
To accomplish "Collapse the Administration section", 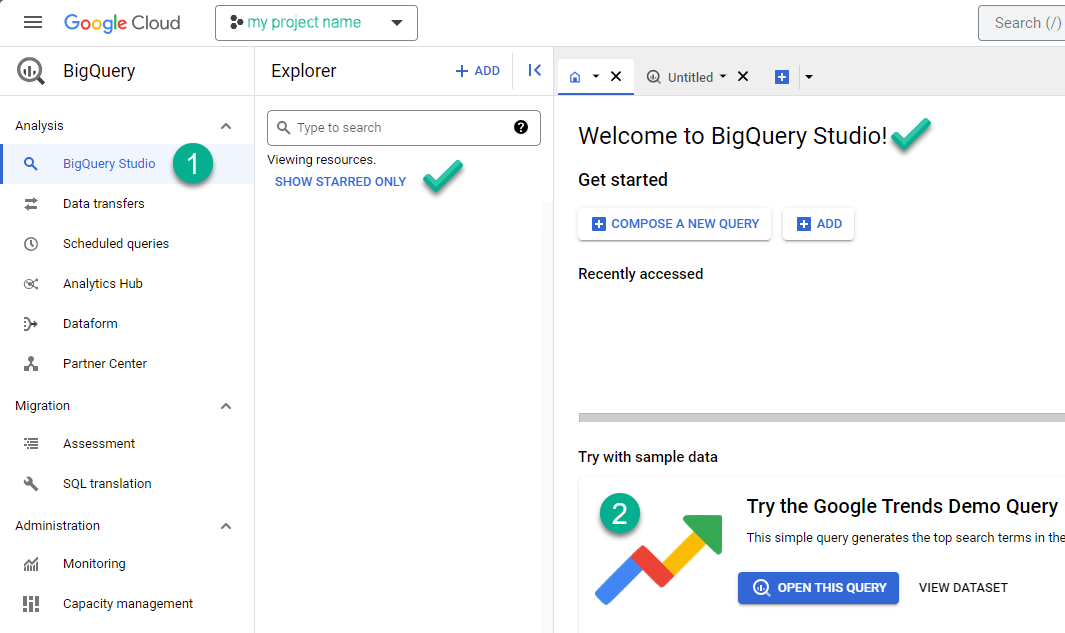I will click(226, 526).
